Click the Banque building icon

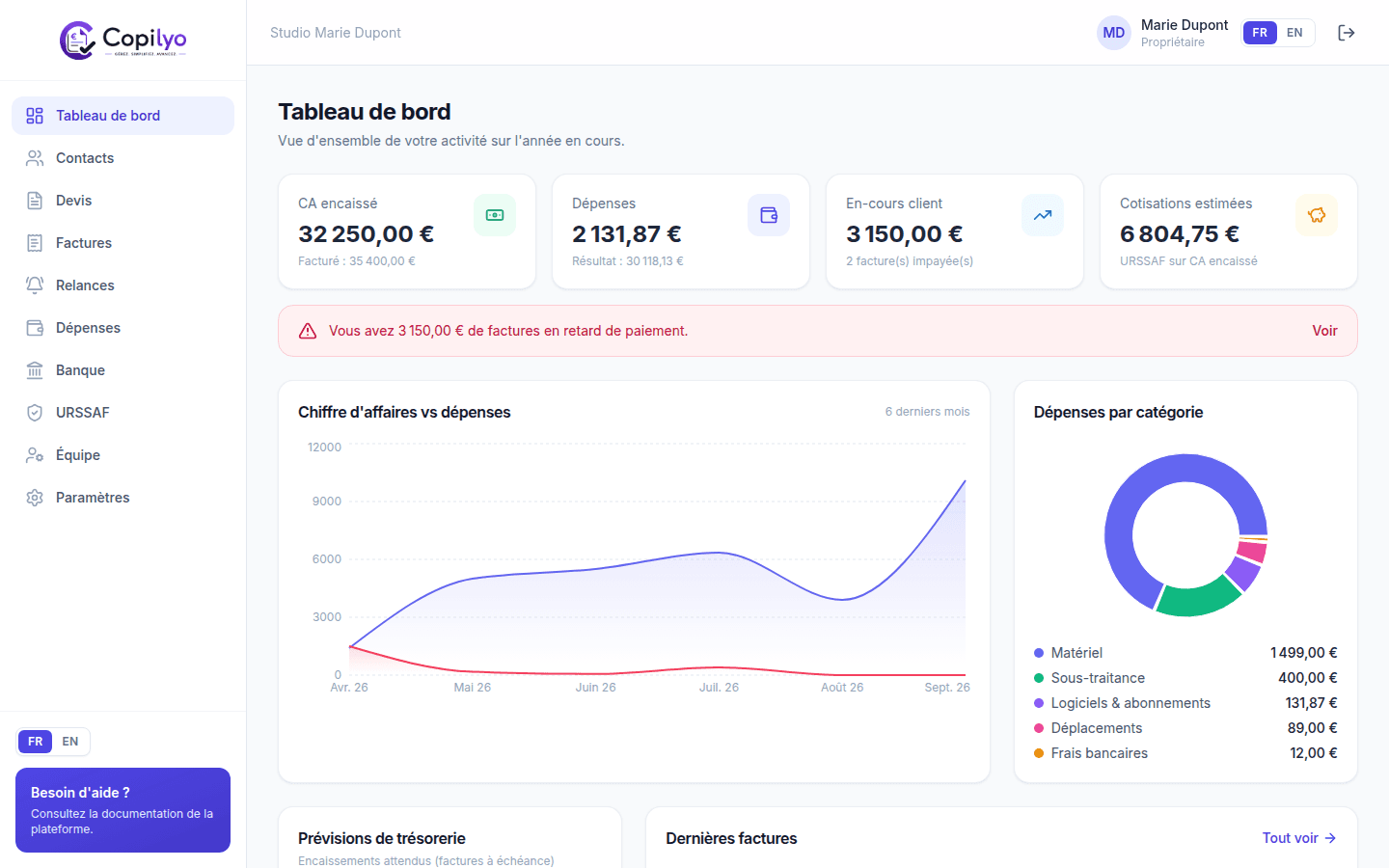35,370
